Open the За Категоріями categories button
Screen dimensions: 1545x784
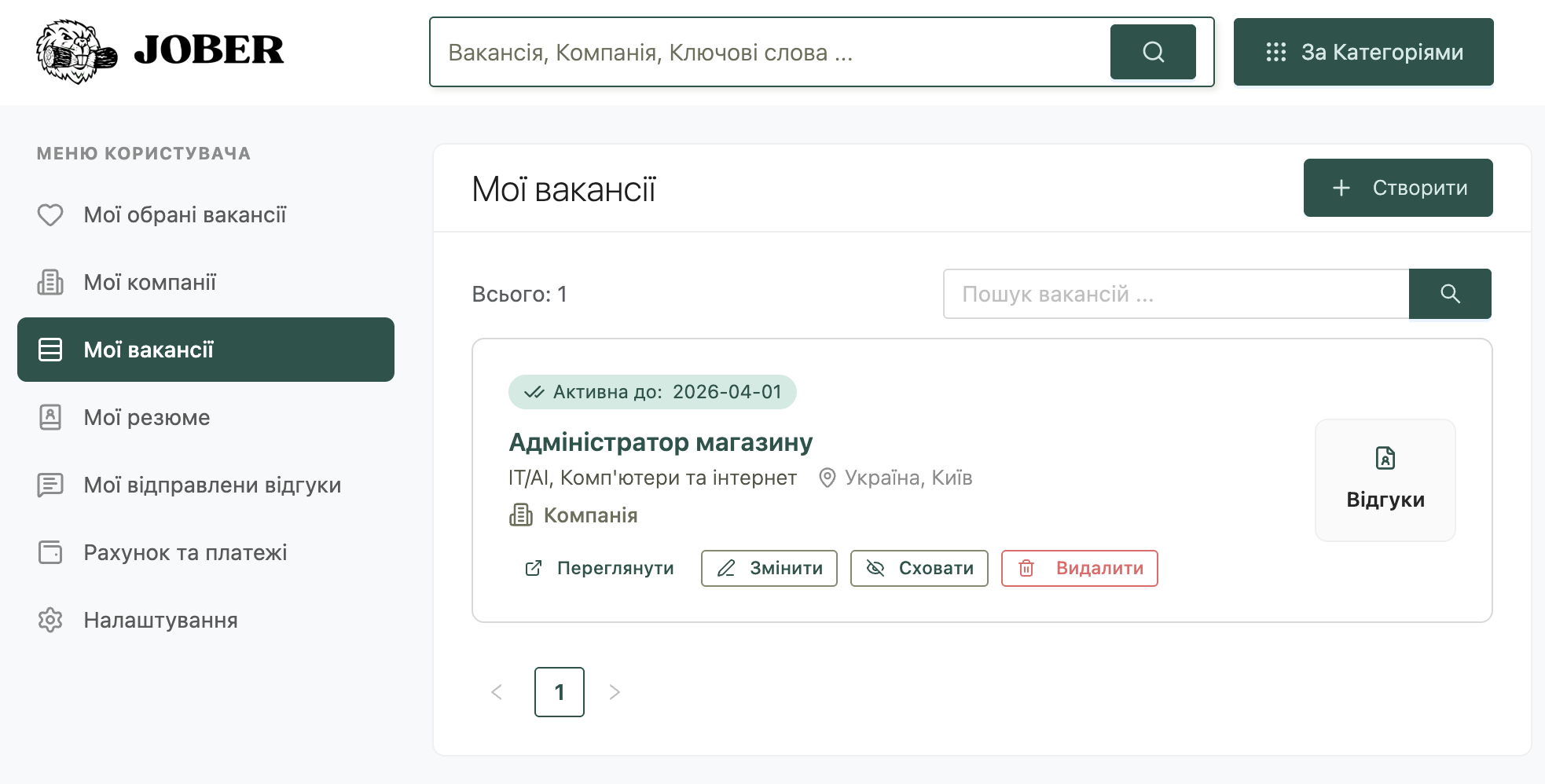1363,52
